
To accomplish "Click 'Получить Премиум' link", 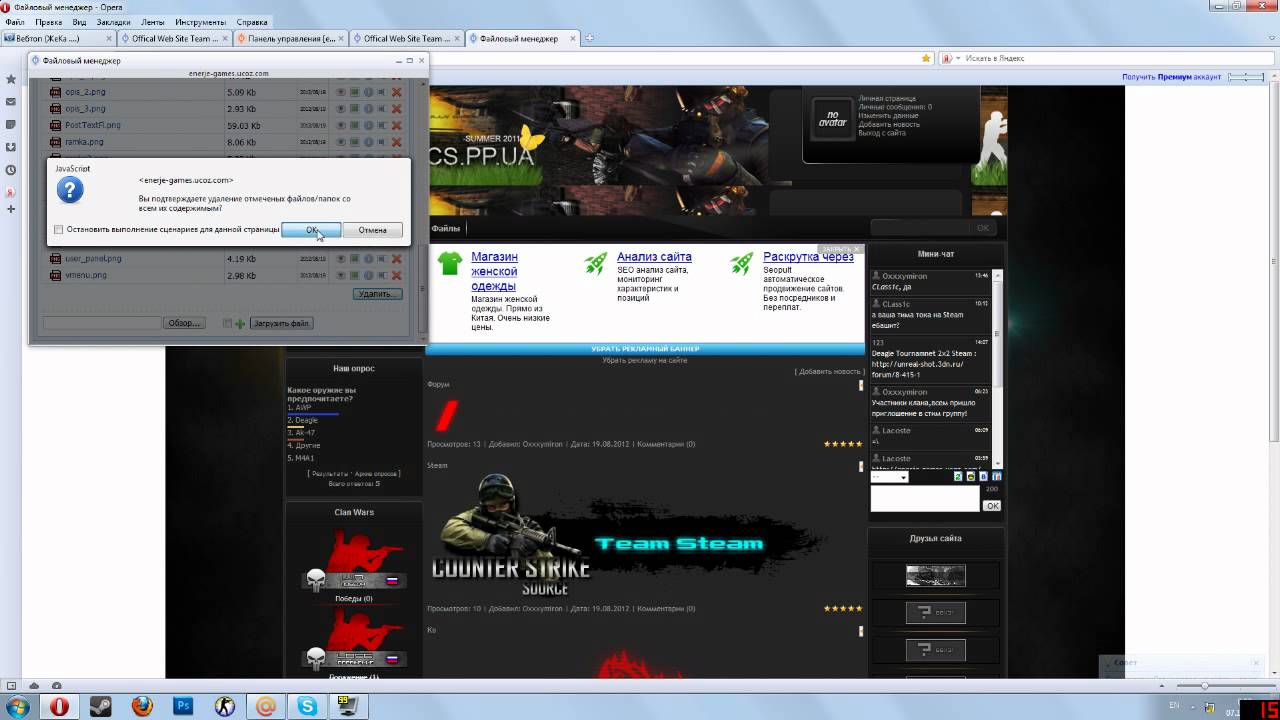I will (1172, 77).
